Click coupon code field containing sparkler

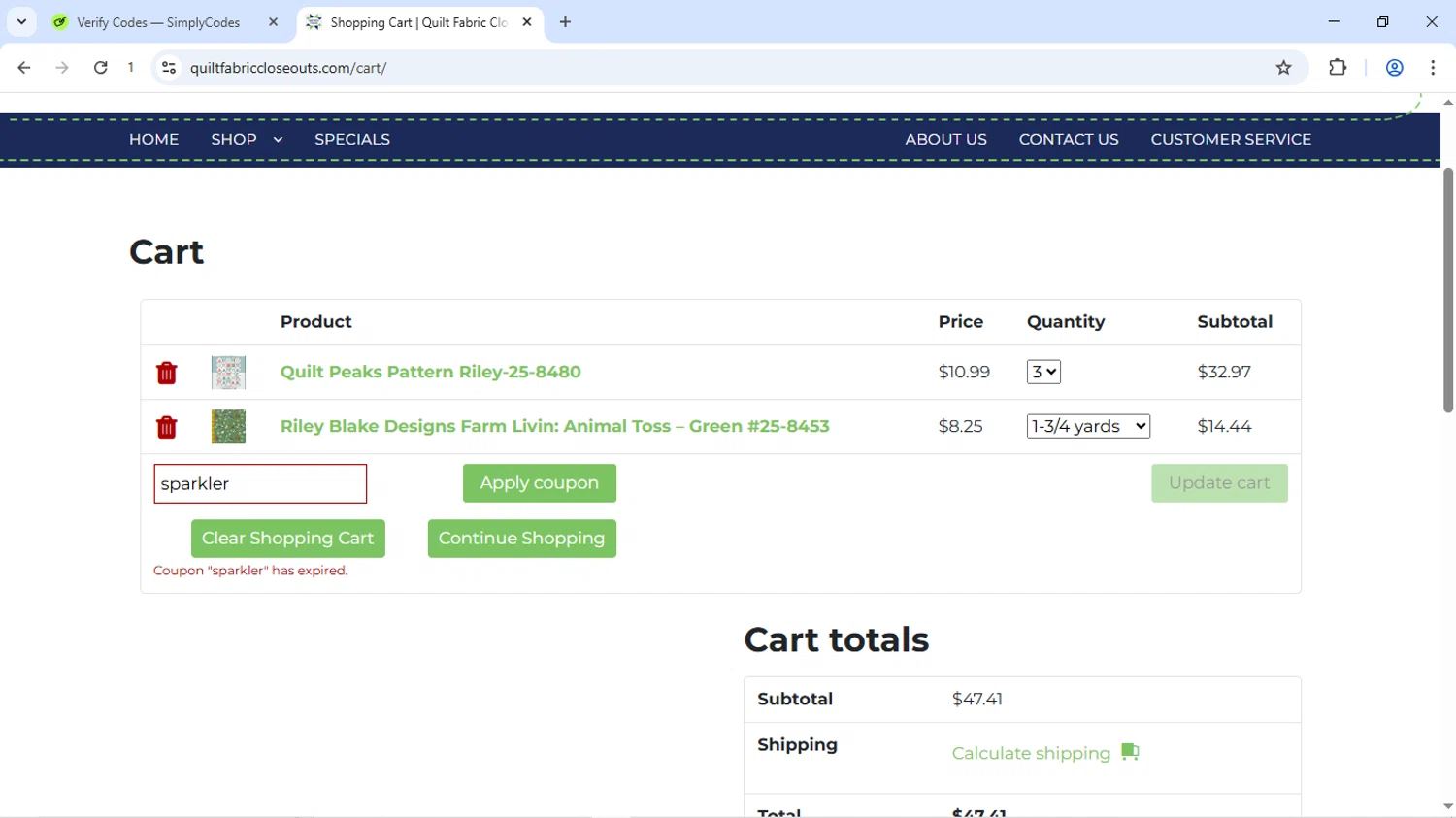coord(260,483)
